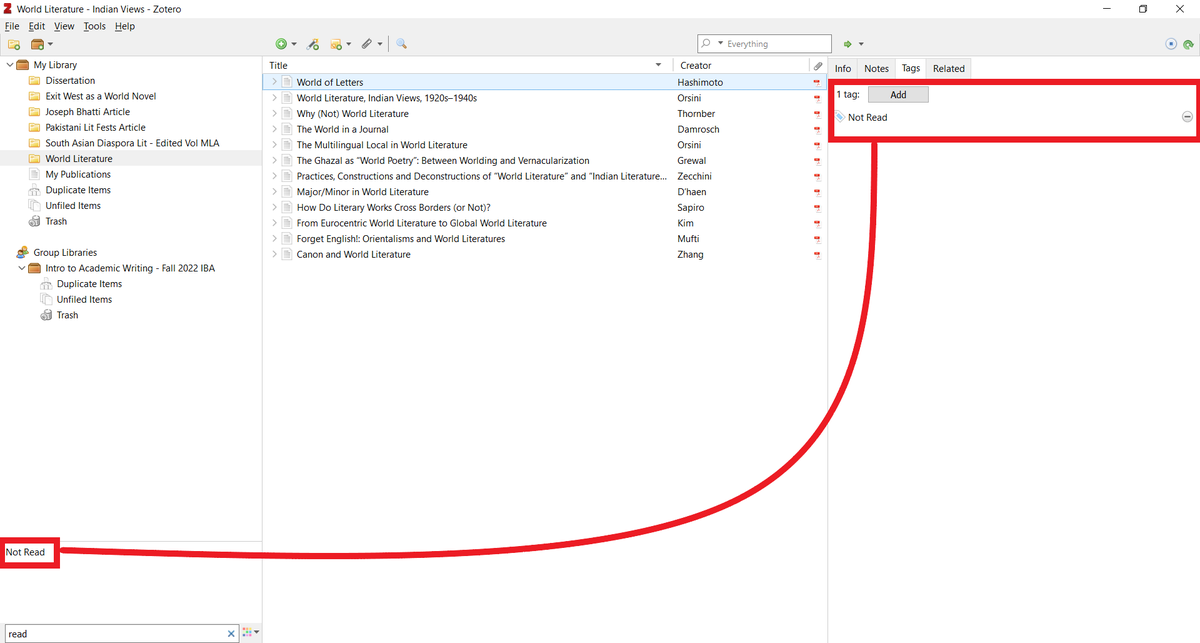Switch to the Related tab
This screenshot has width=1200, height=643.
[948, 68]
